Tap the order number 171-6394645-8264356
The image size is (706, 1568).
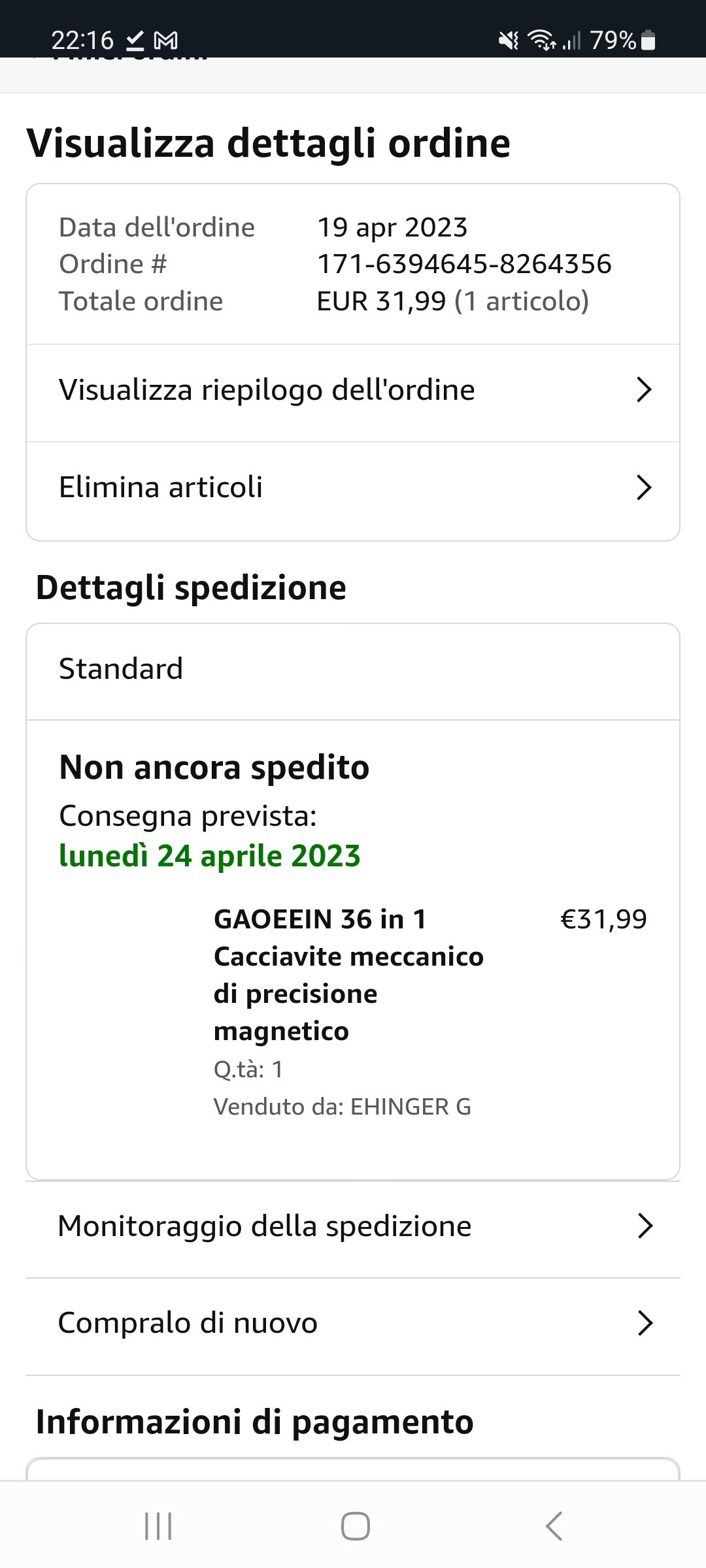tap(464, 265)
